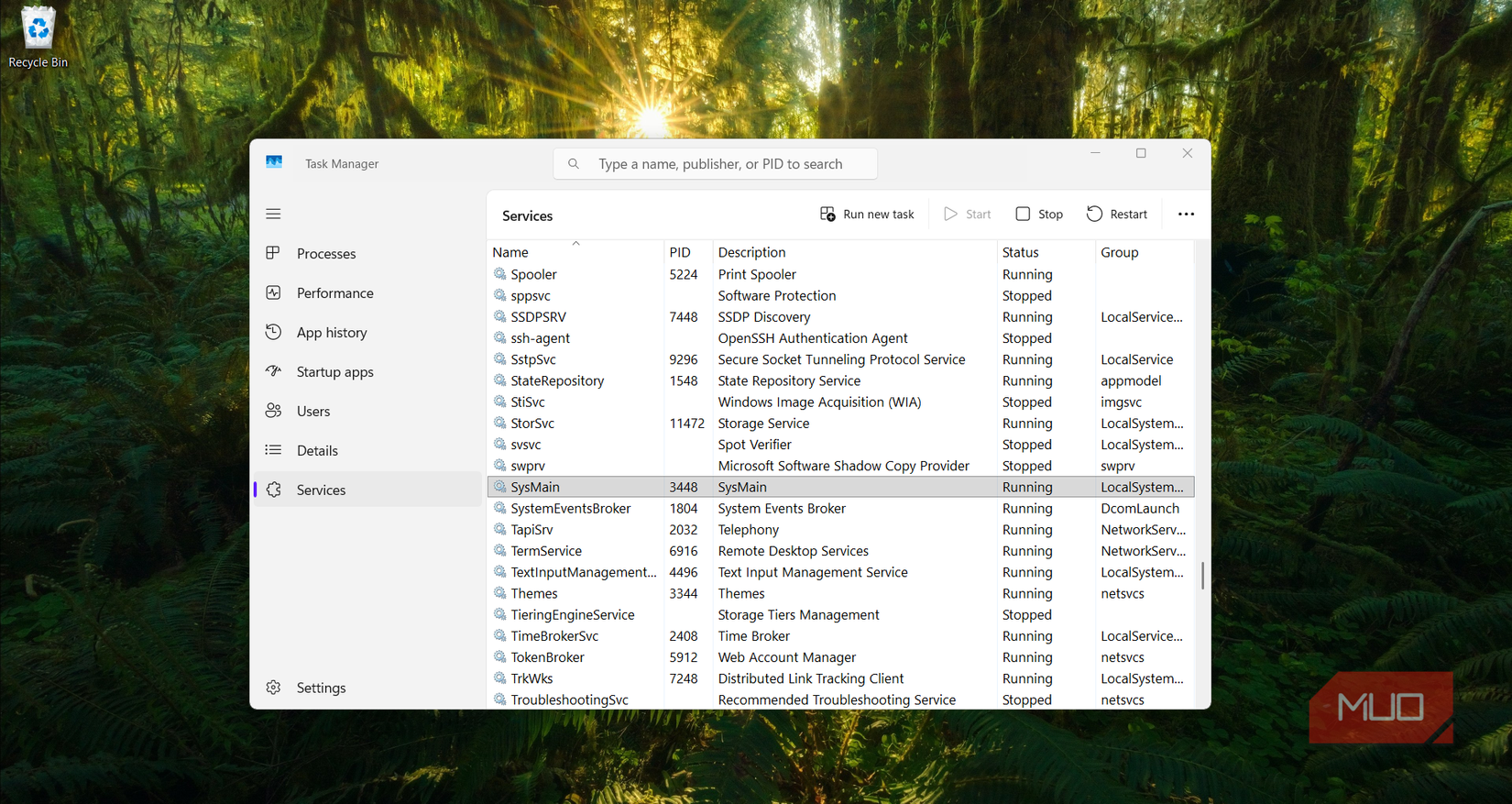The height and width of the screenshot is (804, 1512).
Task: Select the TroubleshootingSvc service name
Action: tap(569, 699)
